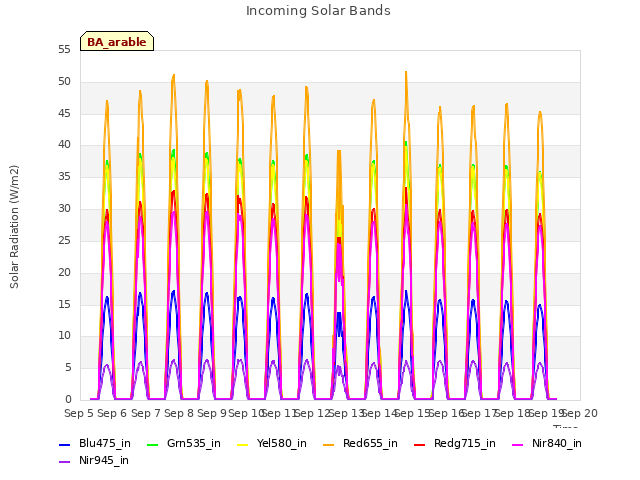
Task: Click the purple Nir945_in legend swatch
Action: (64, 462)
